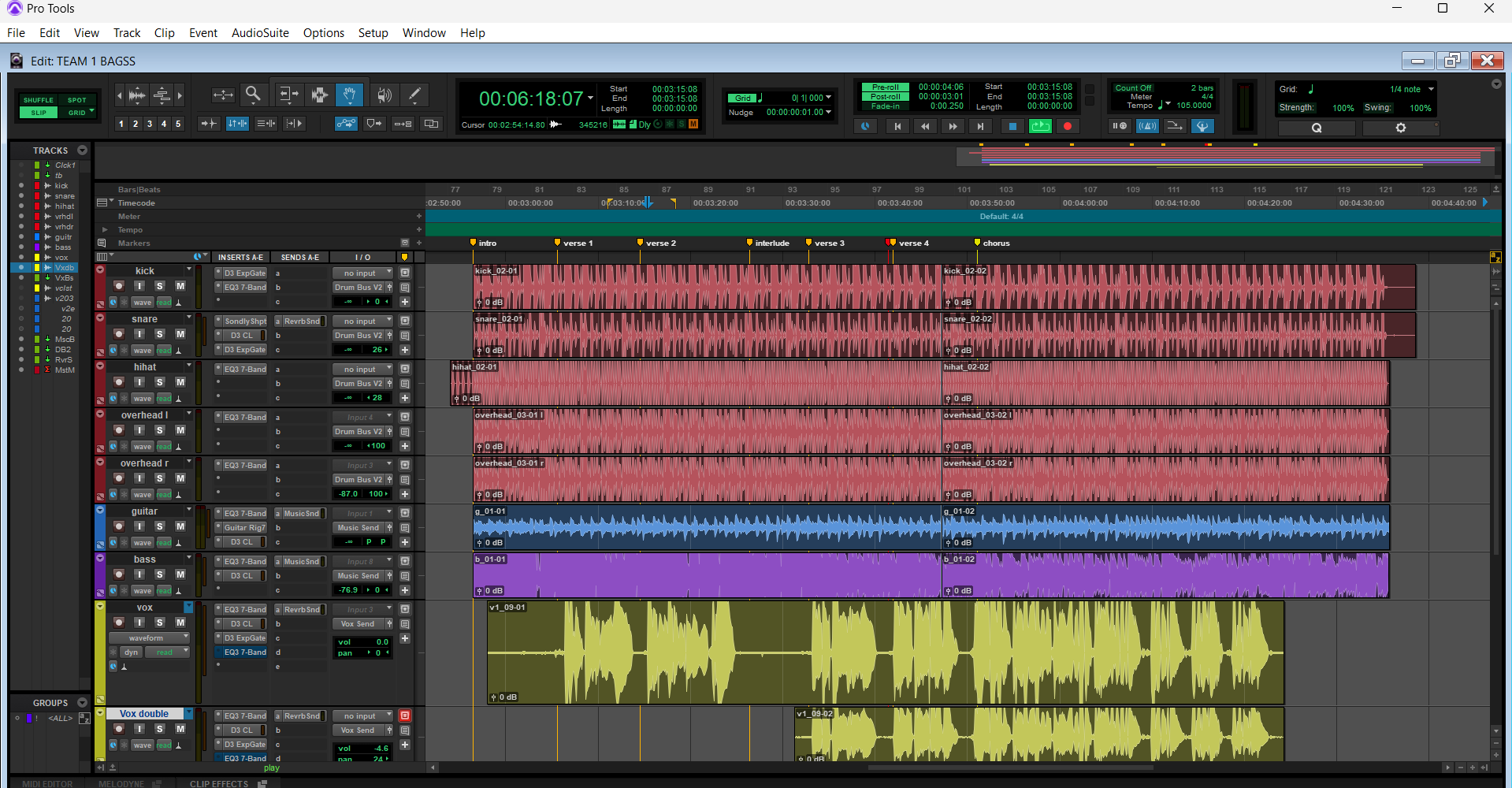Image resolution: width=1512 pixels, height=788 pixels.
Task: Select the Trim tool
Action: click(x=288, y=95)
